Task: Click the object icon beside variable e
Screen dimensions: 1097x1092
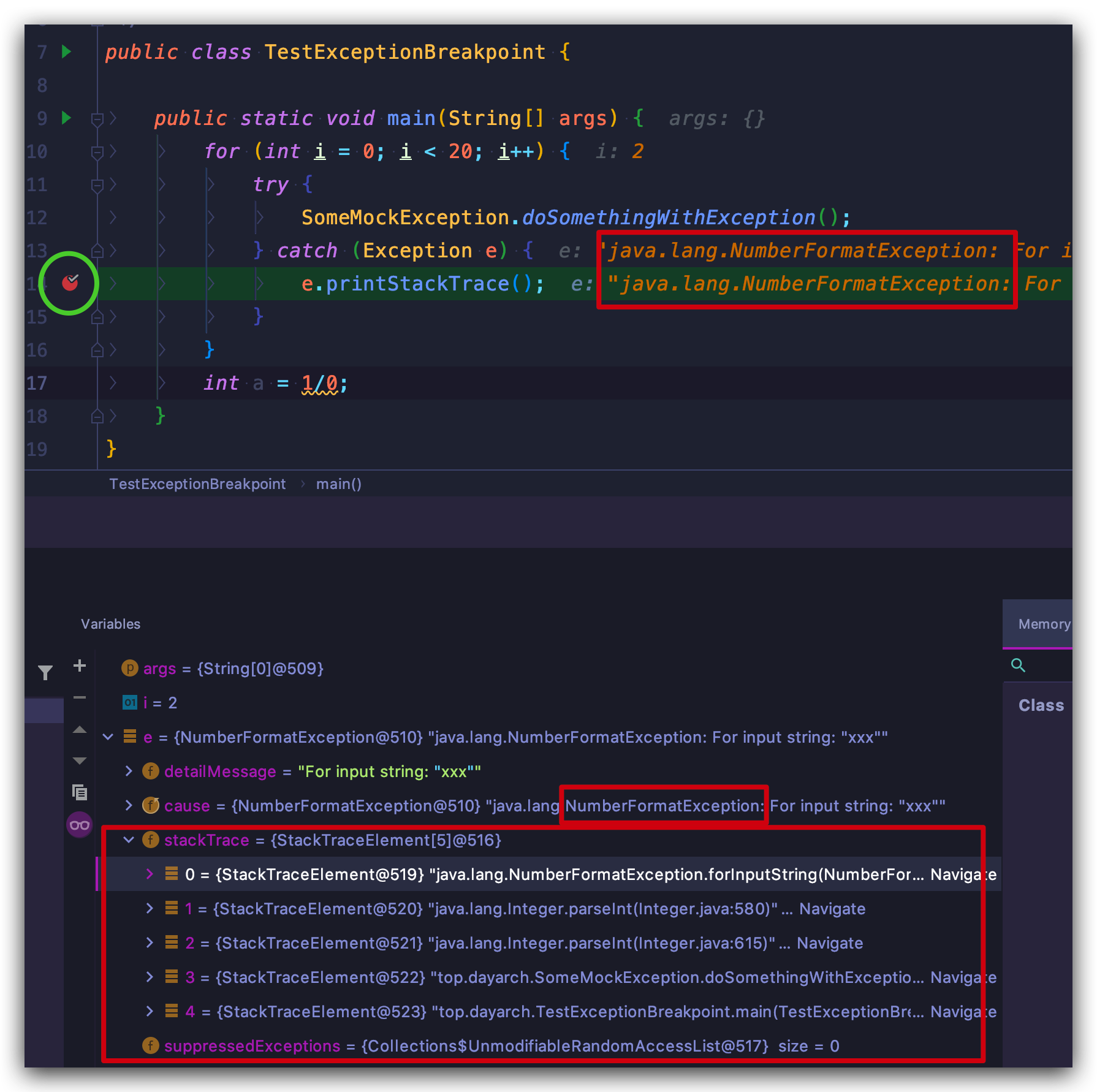Action: click(x=129, y=737)
